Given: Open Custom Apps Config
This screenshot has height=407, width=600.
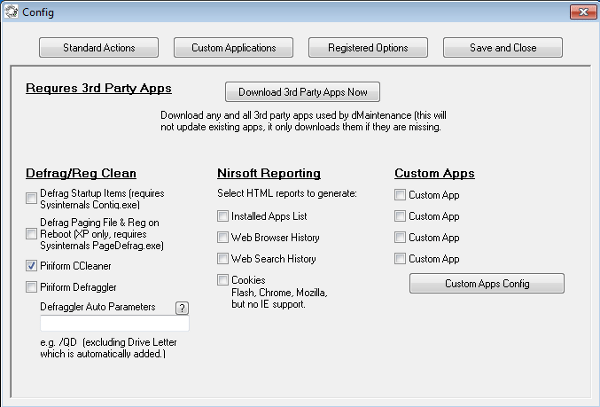Looking at the screenshot, I should pos(486,284).
